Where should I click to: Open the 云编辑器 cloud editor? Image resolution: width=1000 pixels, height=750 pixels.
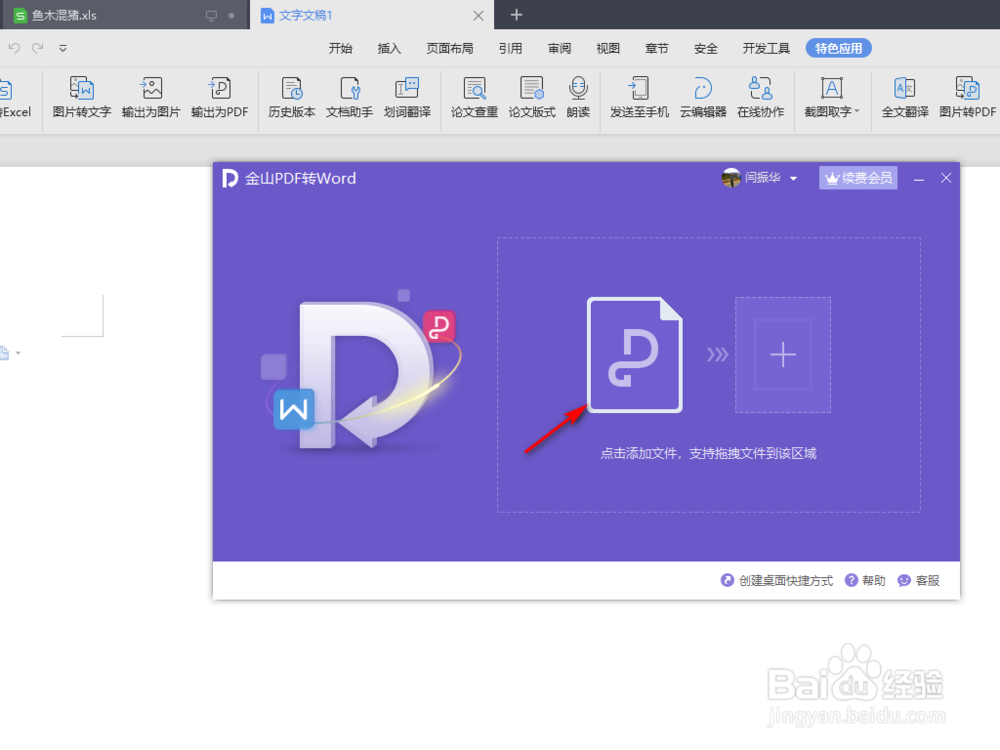pyautogui.click(x=703, y=97)
